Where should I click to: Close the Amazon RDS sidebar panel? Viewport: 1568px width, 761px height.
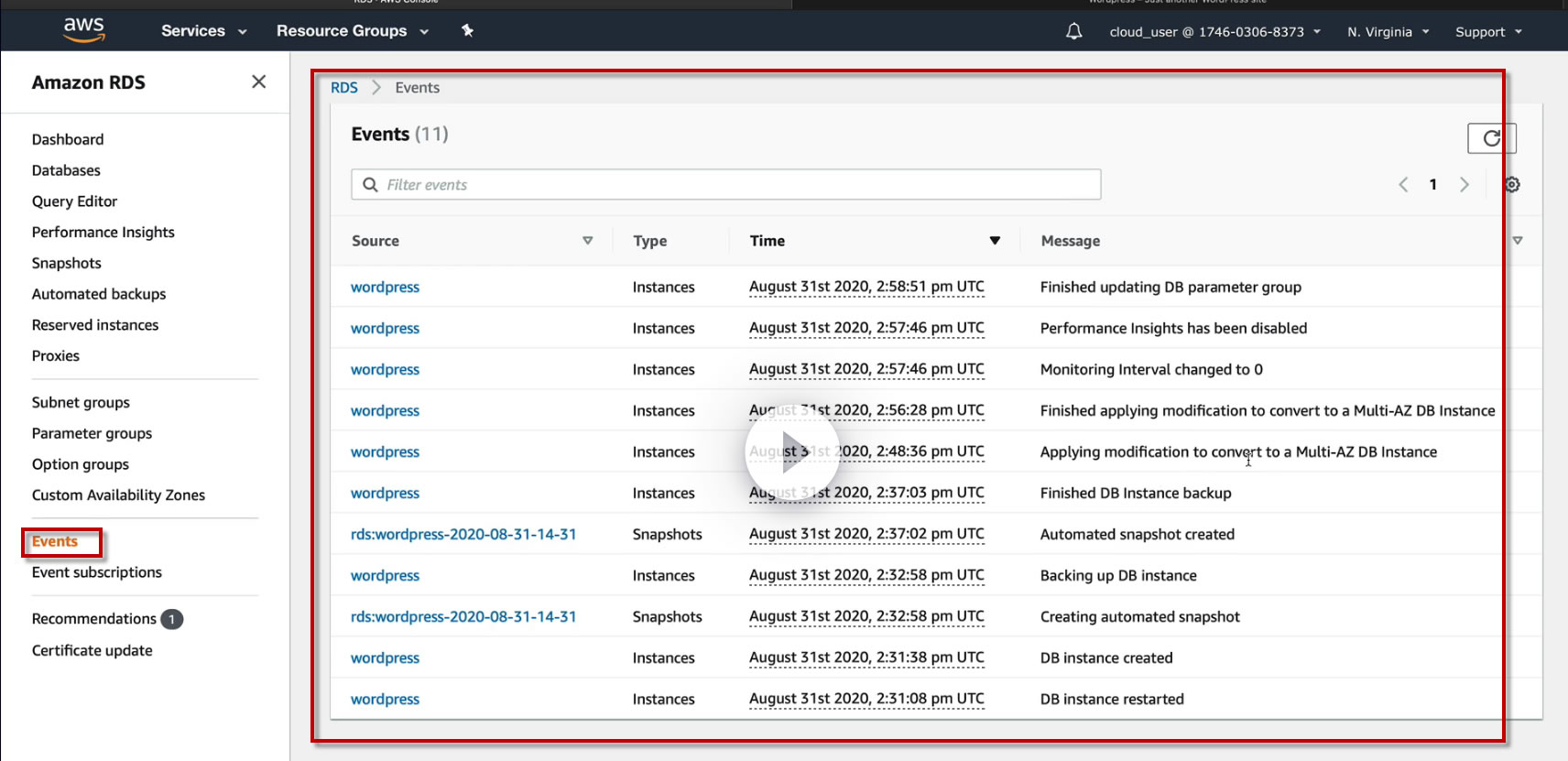[259, 82]
